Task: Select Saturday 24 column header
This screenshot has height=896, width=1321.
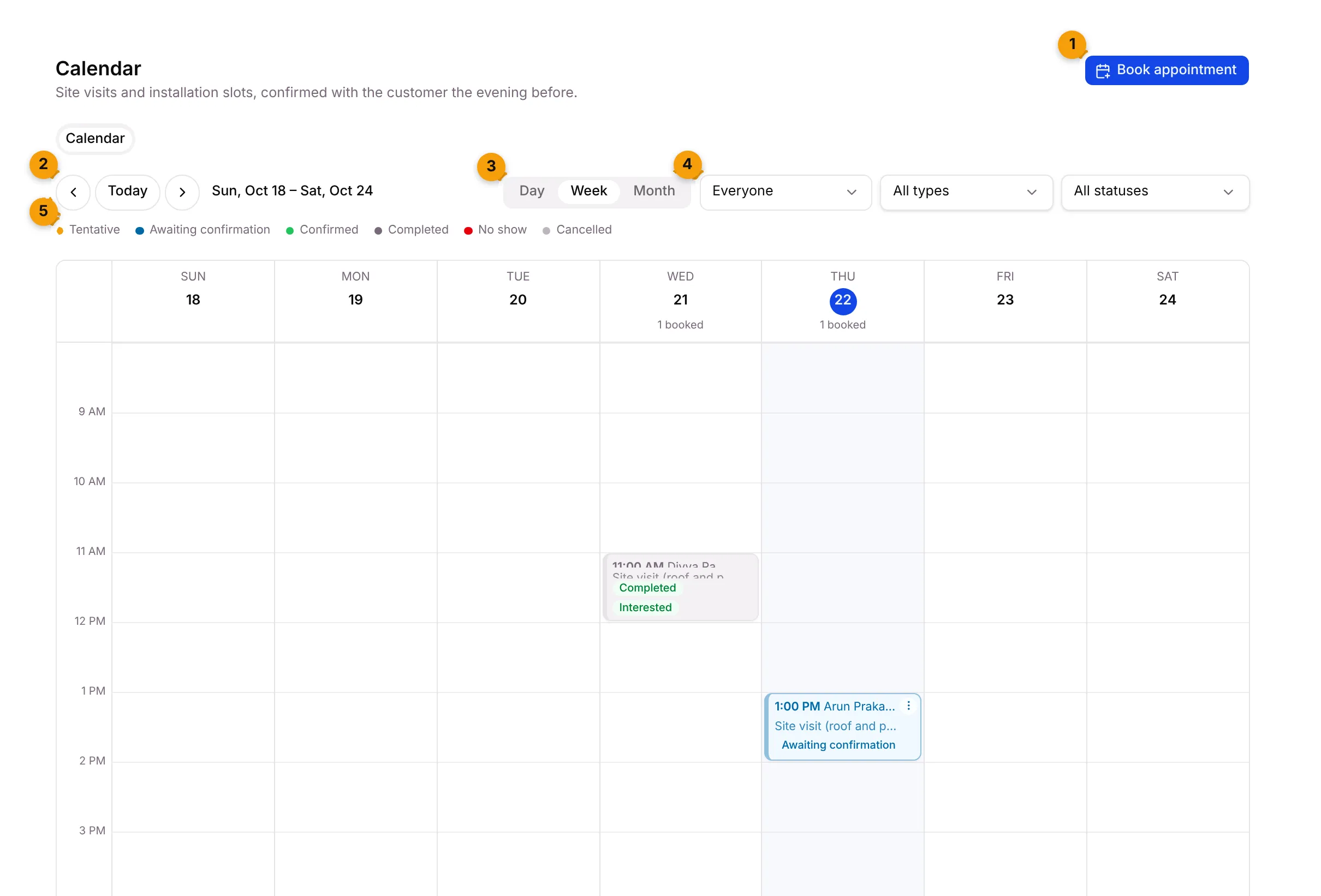Action: tap(1167, 301)
